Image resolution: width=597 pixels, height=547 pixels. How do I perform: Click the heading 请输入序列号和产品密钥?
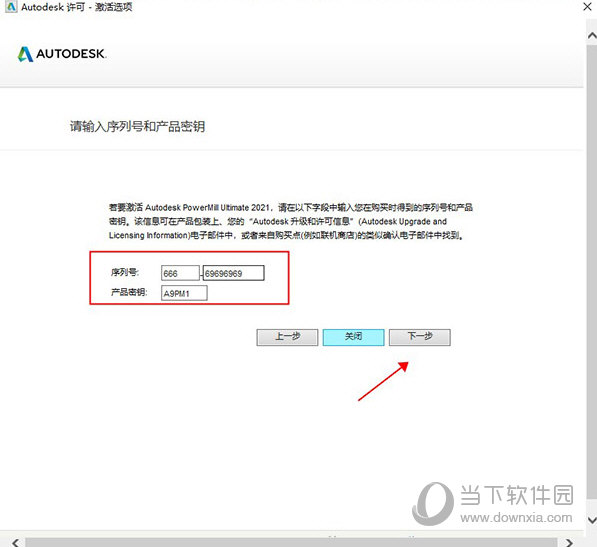[137, 126]
